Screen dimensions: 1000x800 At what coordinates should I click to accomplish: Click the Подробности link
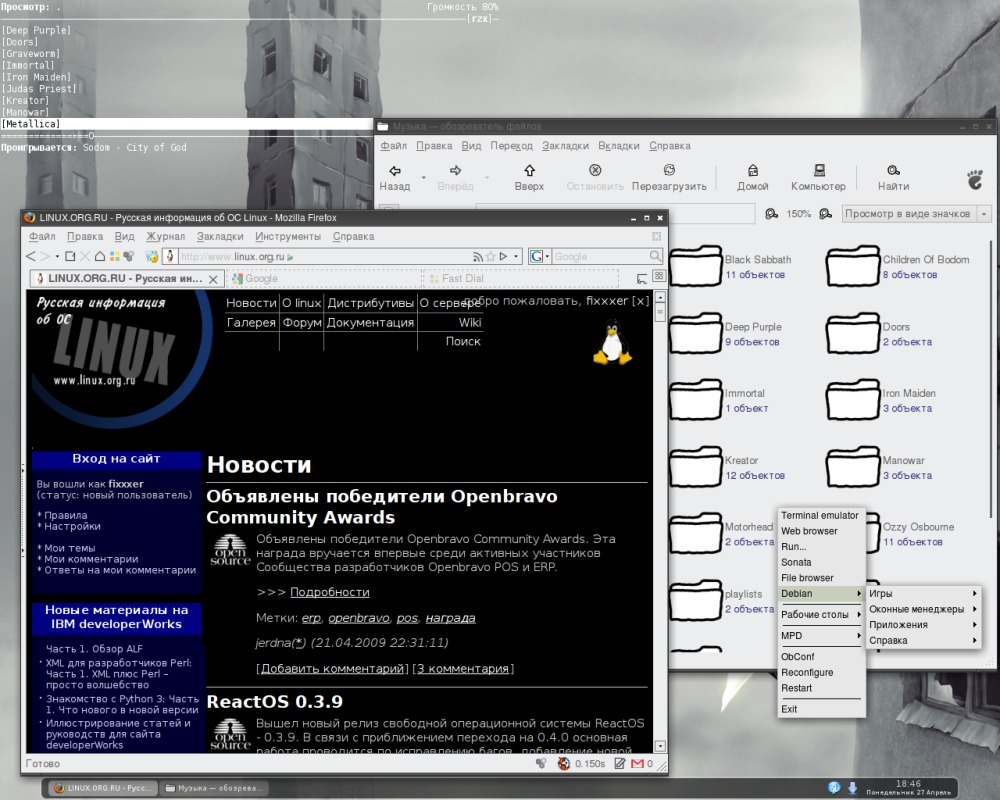pyautogui.click(x=330, y=592)
